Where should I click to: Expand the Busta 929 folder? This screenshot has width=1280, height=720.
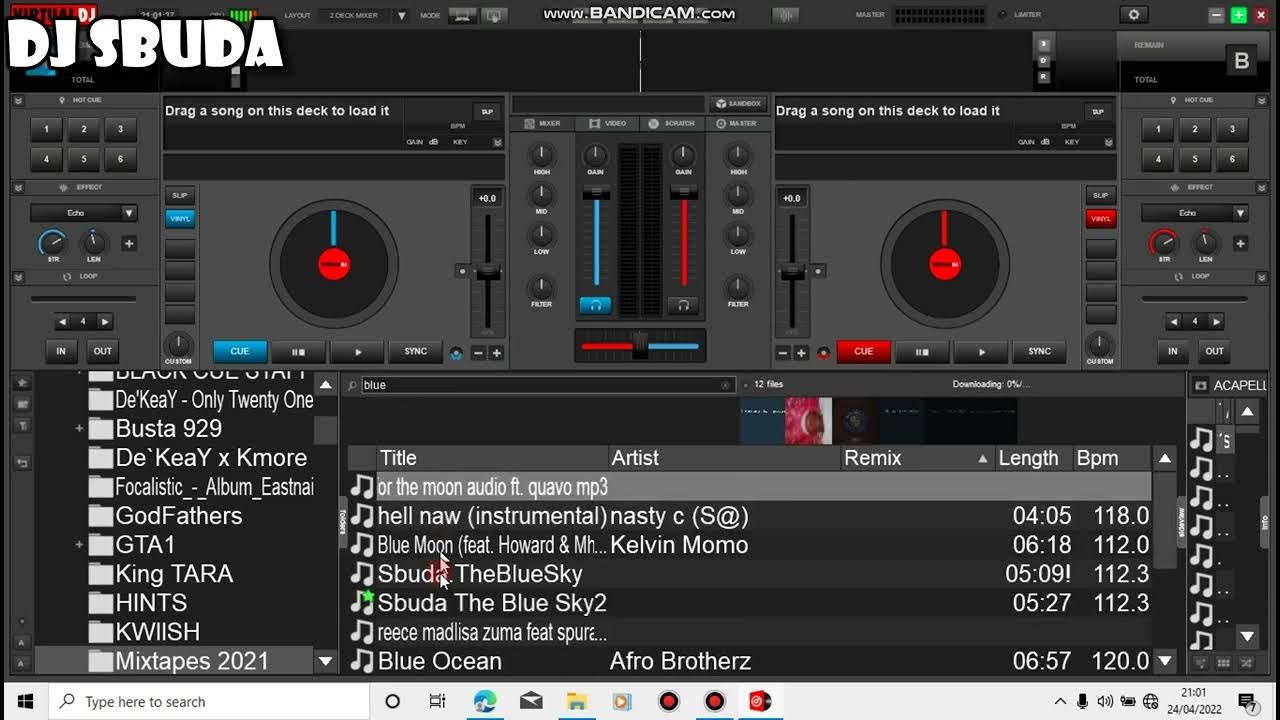[79, 429]
